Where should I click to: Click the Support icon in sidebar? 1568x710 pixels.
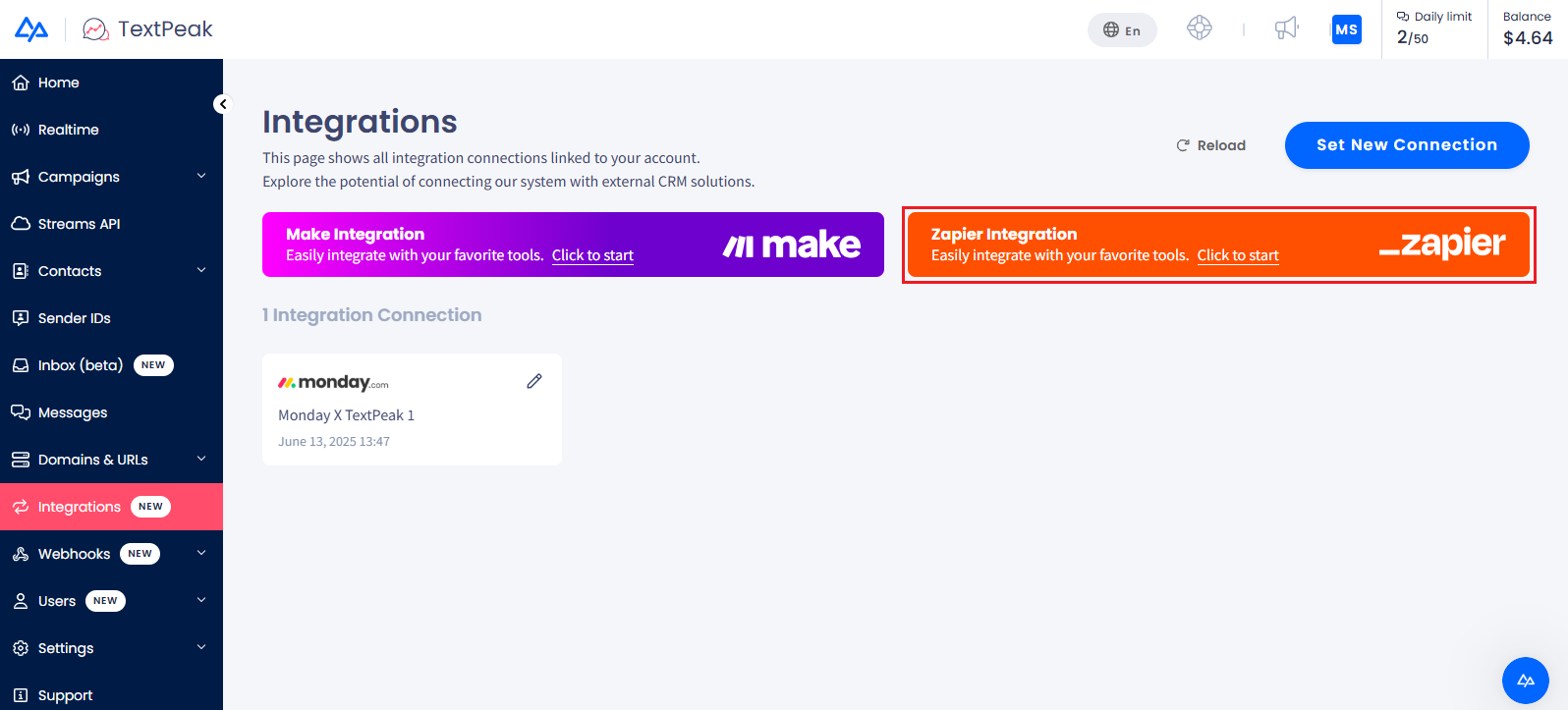pos(21,695)
